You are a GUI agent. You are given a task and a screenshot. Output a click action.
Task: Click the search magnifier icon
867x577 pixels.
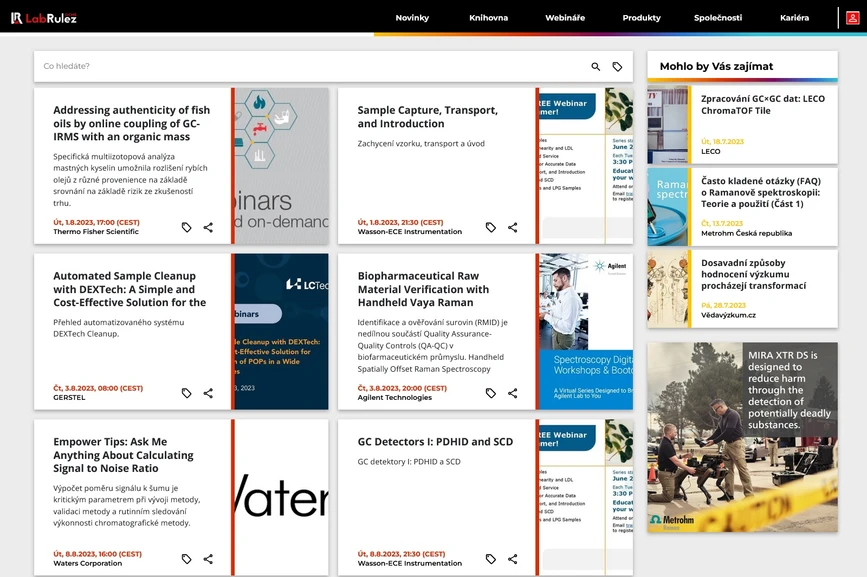pyautogui.click(x=596, y=66)
